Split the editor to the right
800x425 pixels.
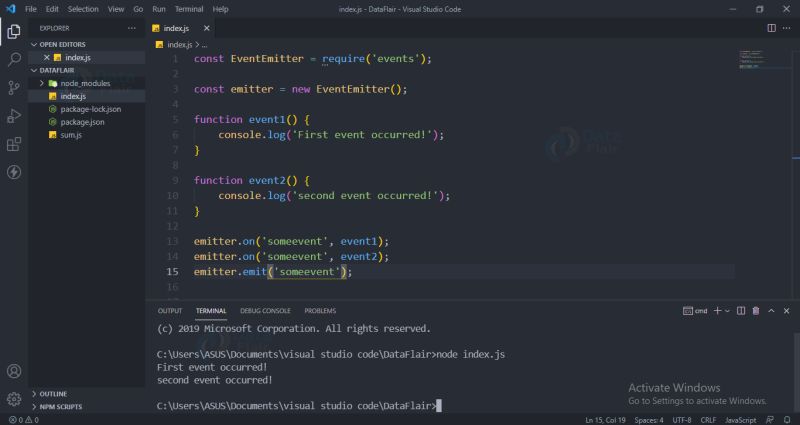point(771,28)
